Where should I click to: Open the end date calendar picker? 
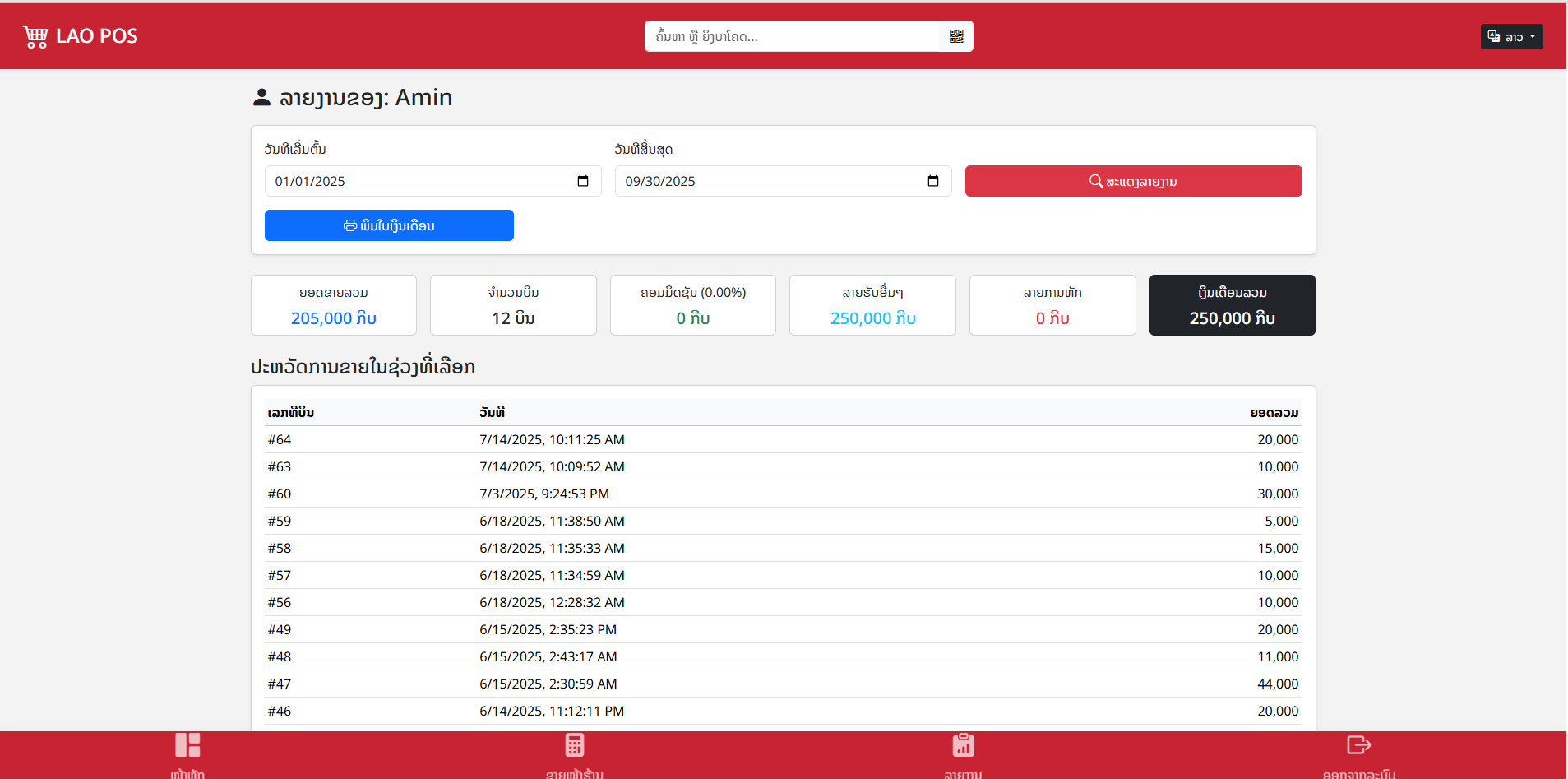pos(933,181)
